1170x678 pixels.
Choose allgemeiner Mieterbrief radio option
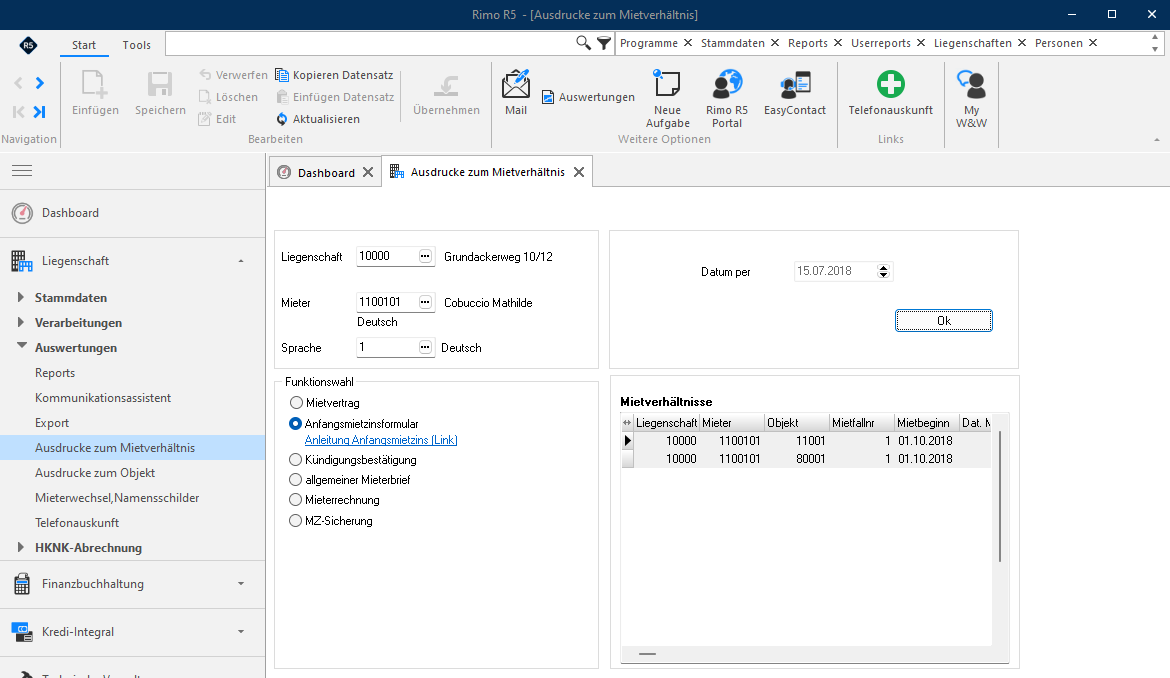(295, 480)
